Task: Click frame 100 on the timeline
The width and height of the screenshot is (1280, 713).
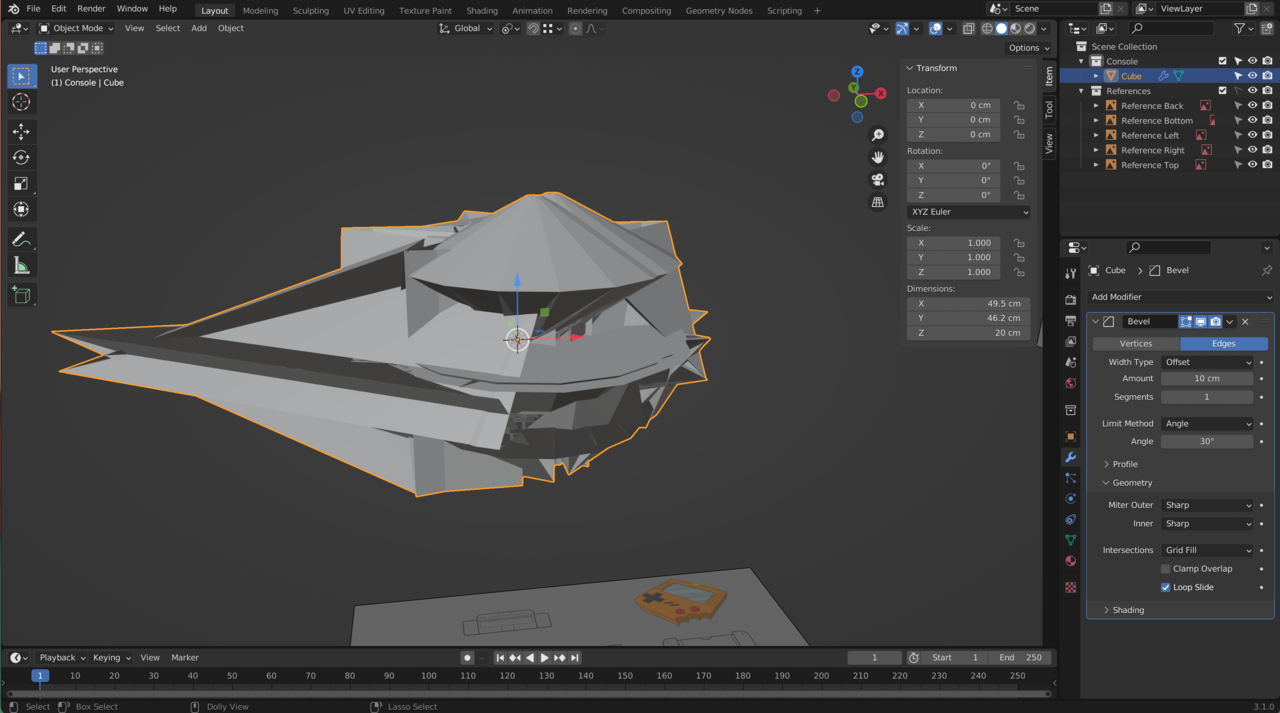Action: pos(428,676)
